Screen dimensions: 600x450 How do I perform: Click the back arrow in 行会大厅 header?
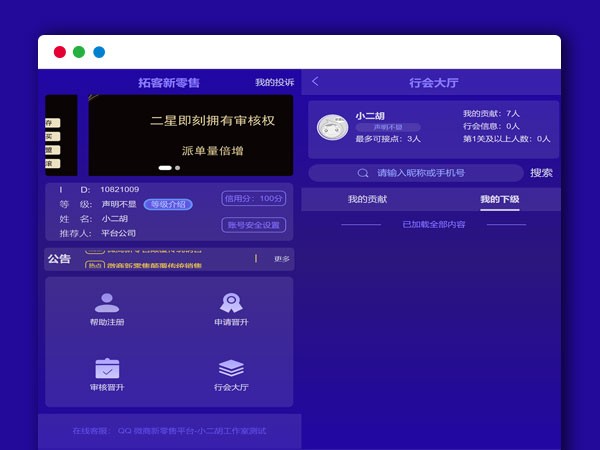click(316, 82)
